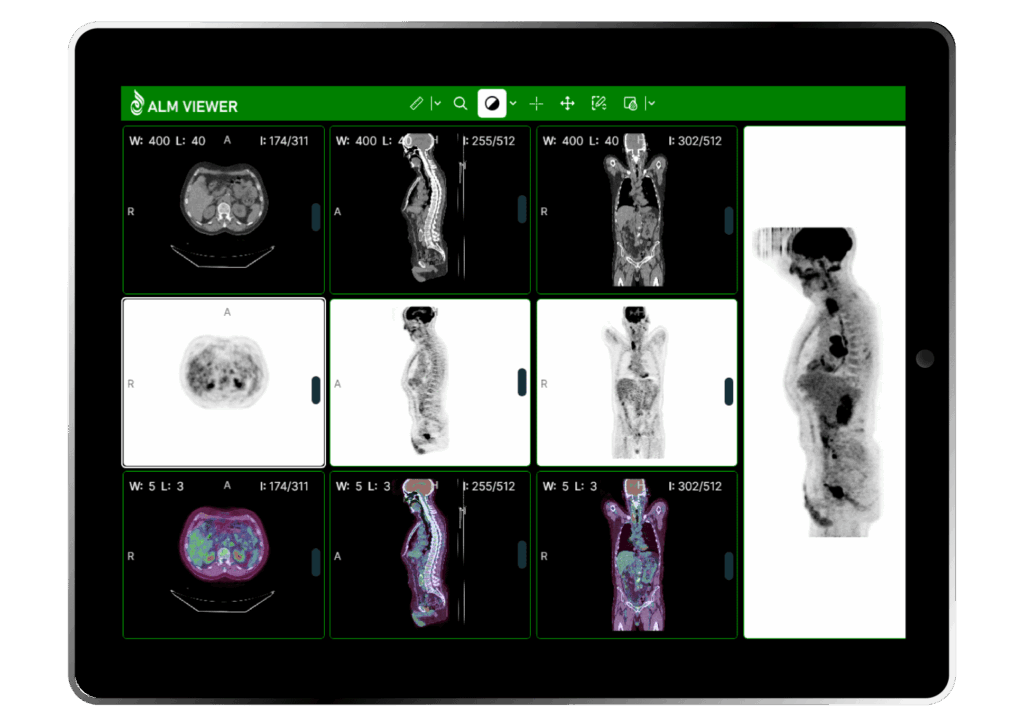1024x725 pixels.
Task: Activate the window/level contrast tool
Action: (491, 103)
